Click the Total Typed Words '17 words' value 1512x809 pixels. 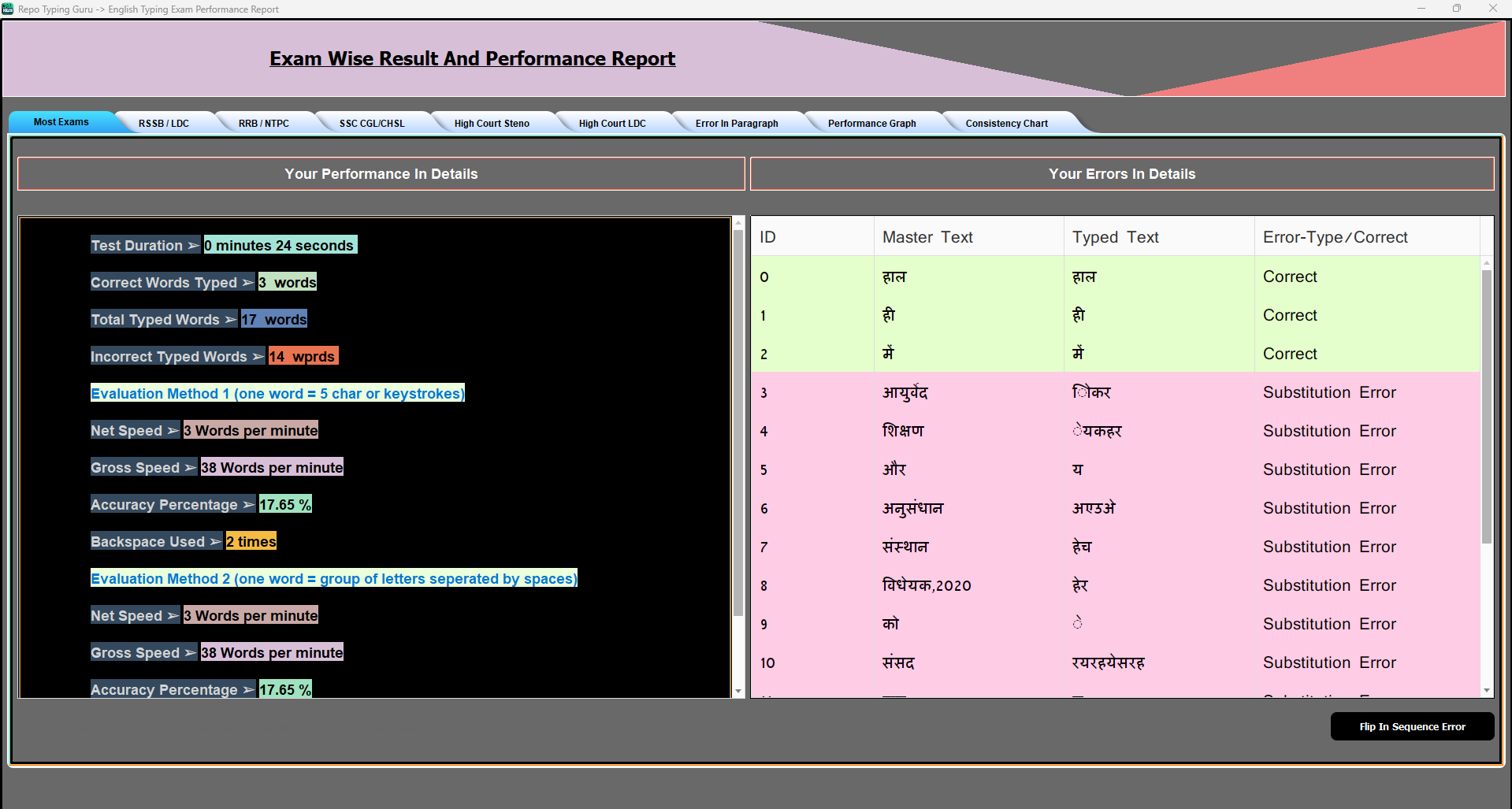pyautogui.click(x=274, y=319)
